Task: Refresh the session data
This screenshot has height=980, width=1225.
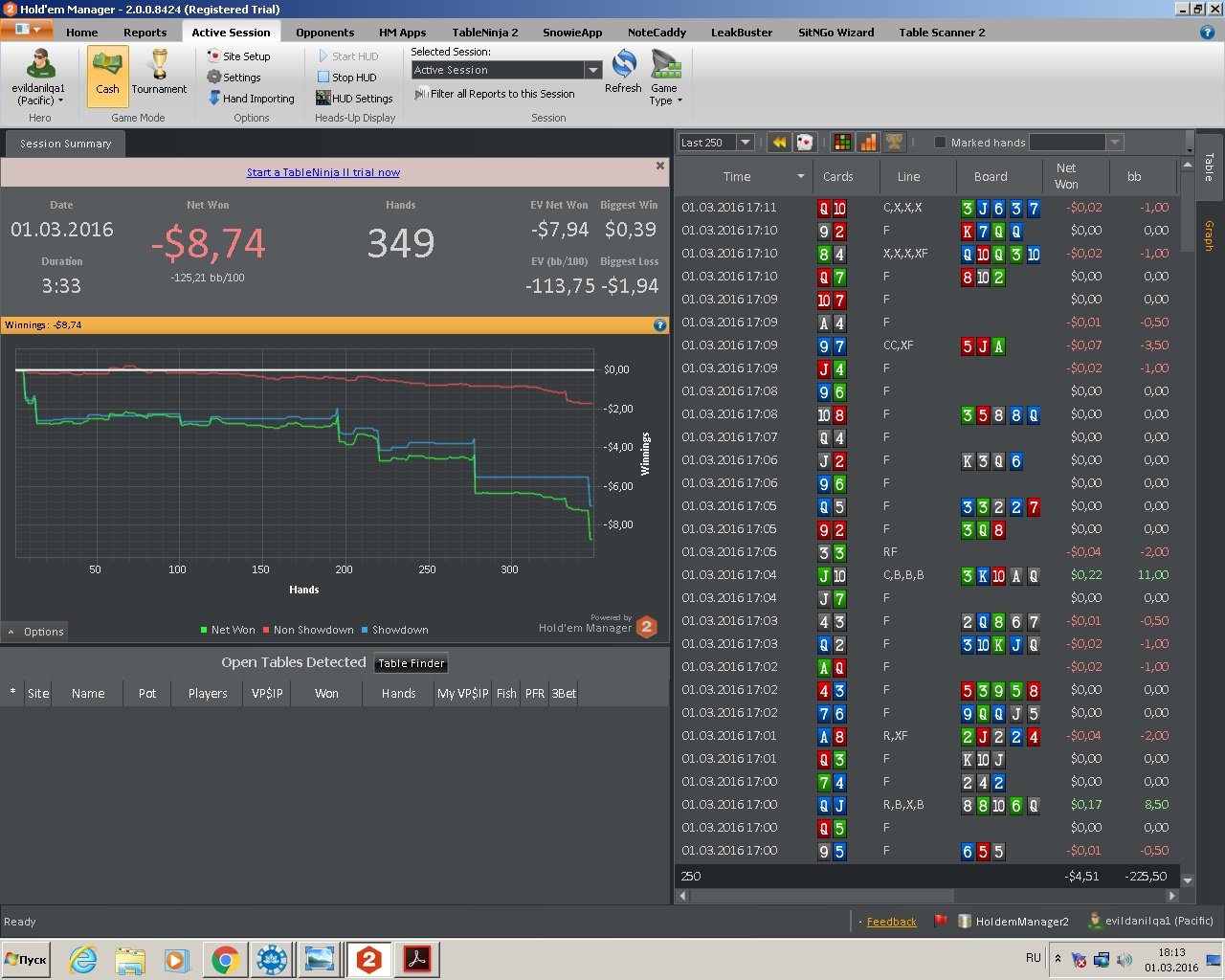Action: click(x=623, y=72)
